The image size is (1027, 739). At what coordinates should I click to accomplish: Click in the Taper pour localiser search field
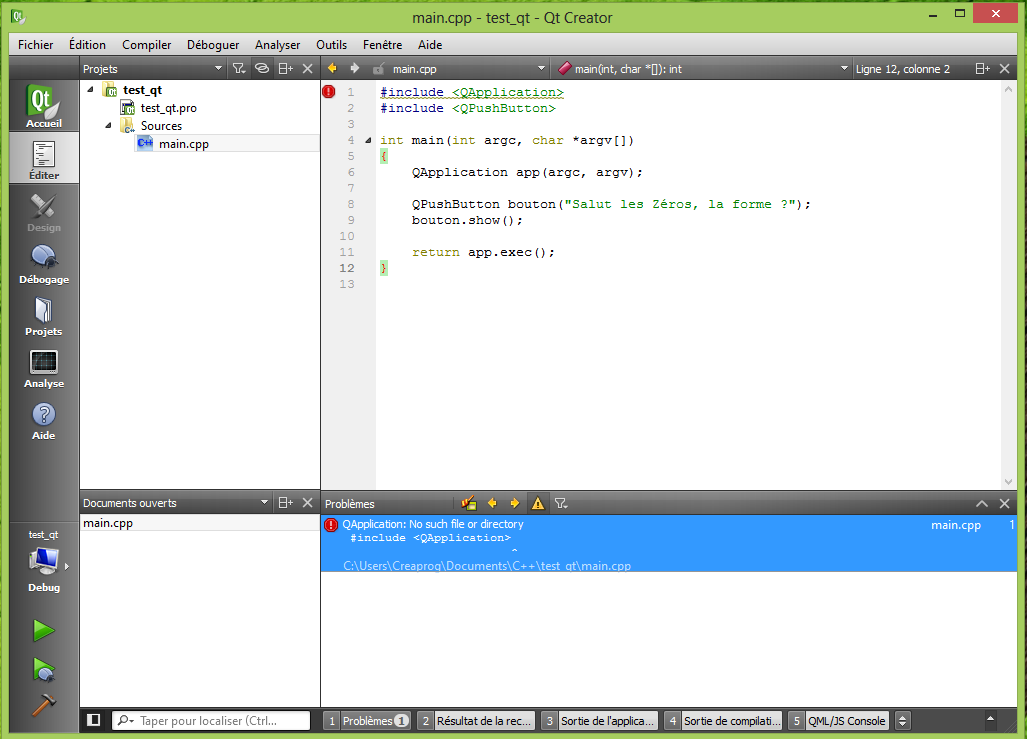[210, 720]
